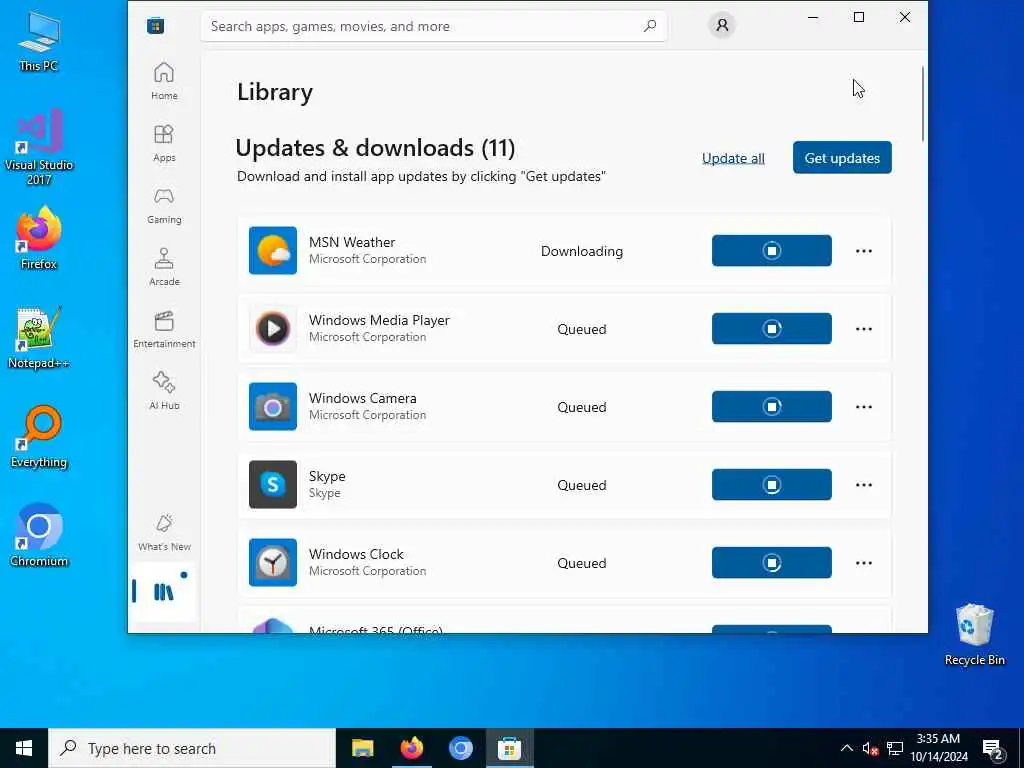Click the Windows Camera app icon

(x=272, y=407)
